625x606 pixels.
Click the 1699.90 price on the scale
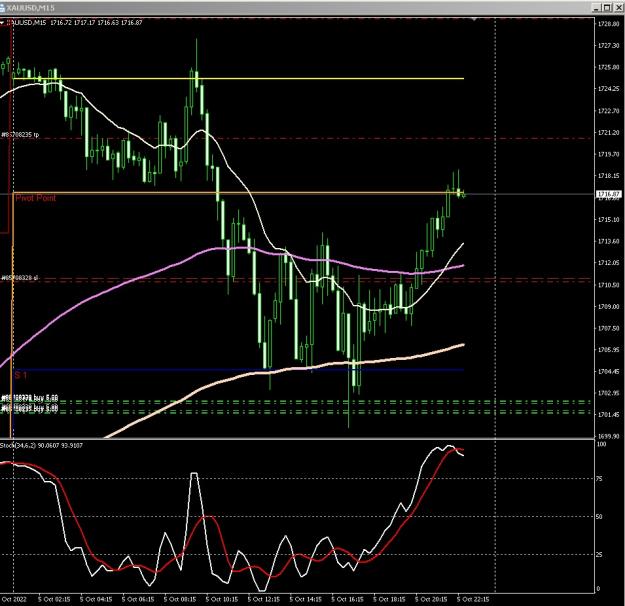tap(609, 437)
